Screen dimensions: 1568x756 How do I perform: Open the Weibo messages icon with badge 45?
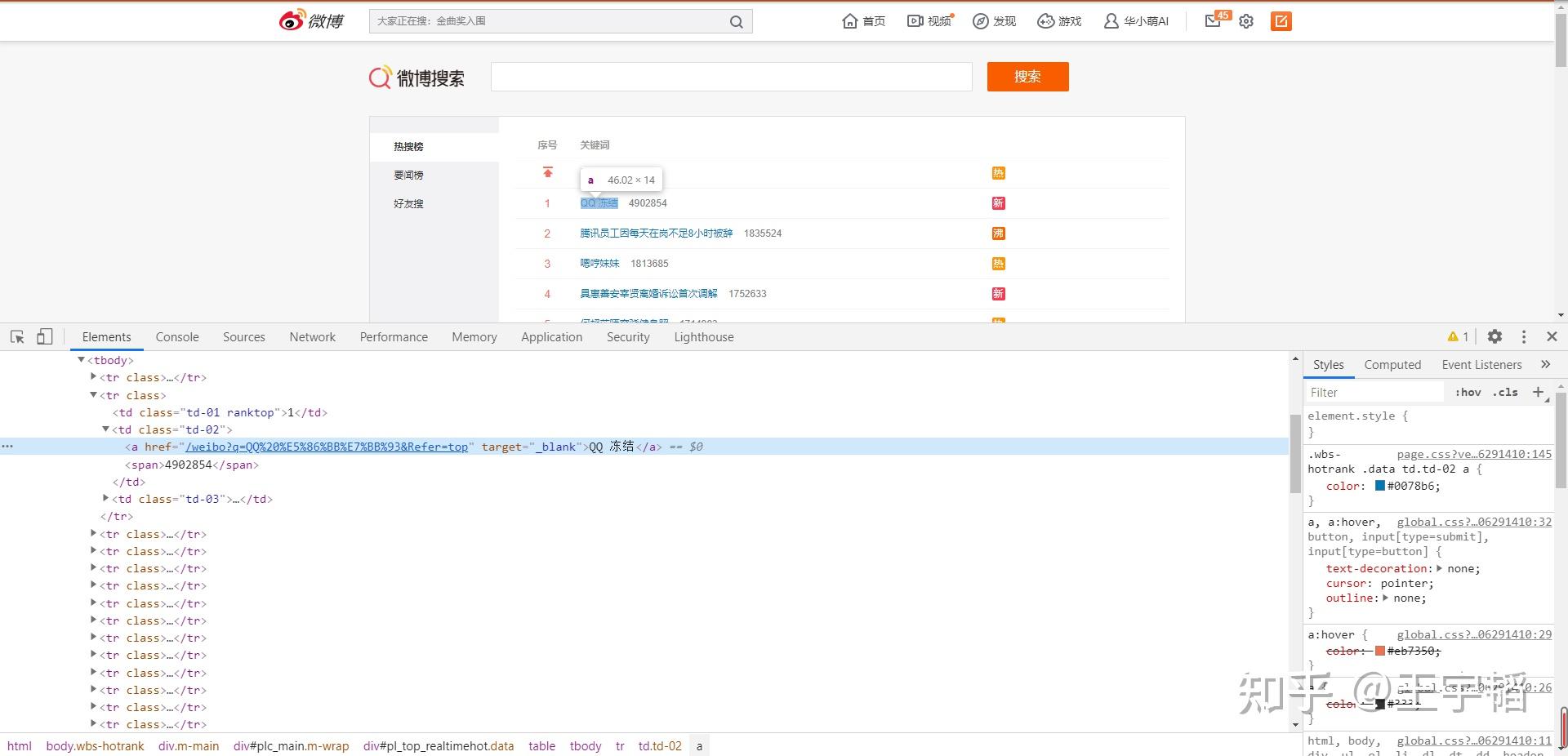1213,22
